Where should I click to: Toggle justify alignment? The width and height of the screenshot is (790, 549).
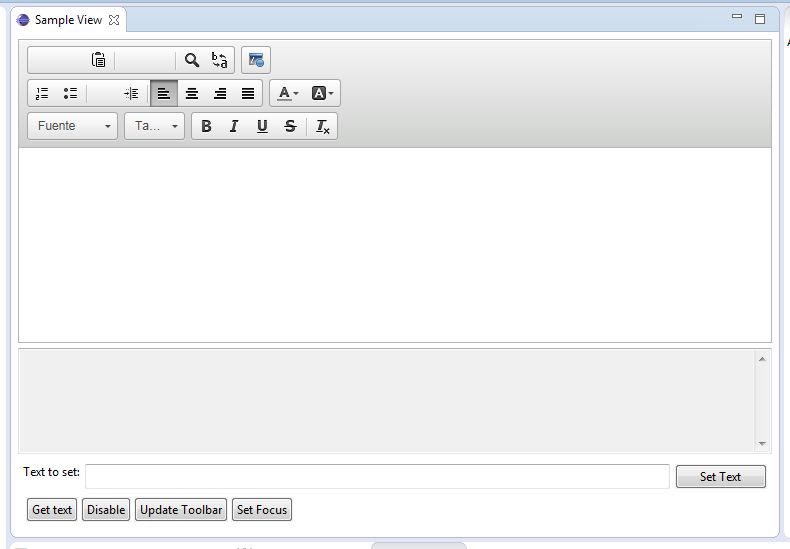248,93
